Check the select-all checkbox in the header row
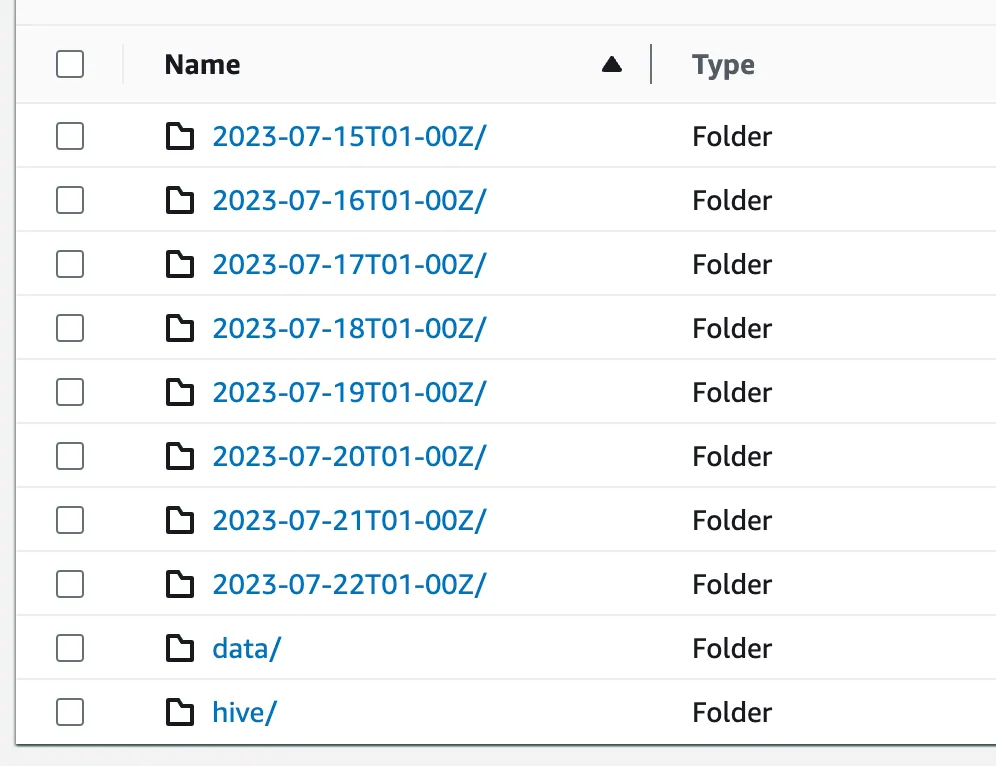The width and height of the screenshot is (996, 766). 70,64
